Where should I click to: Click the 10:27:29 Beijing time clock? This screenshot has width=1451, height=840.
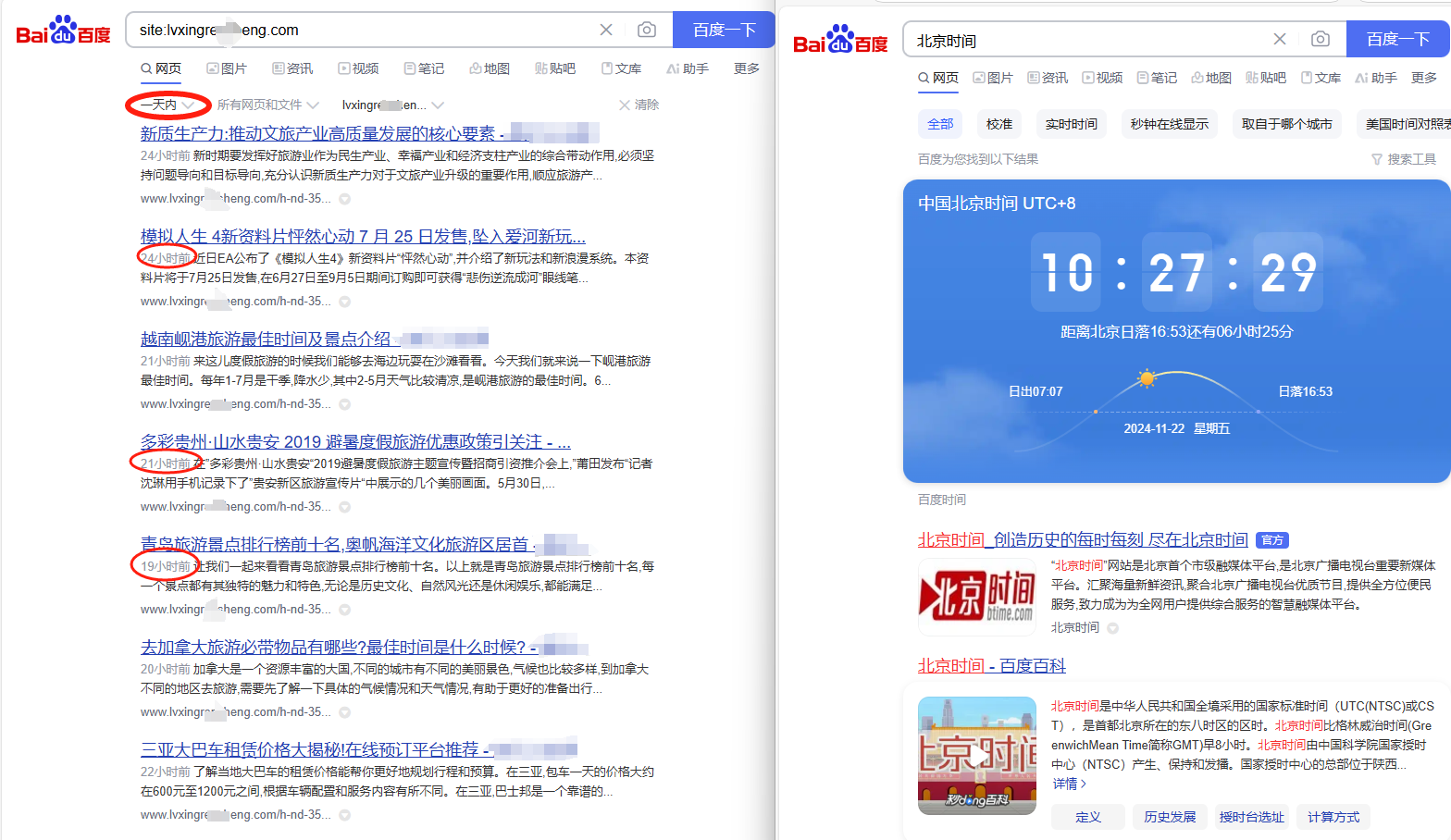tap(1177, 272)
